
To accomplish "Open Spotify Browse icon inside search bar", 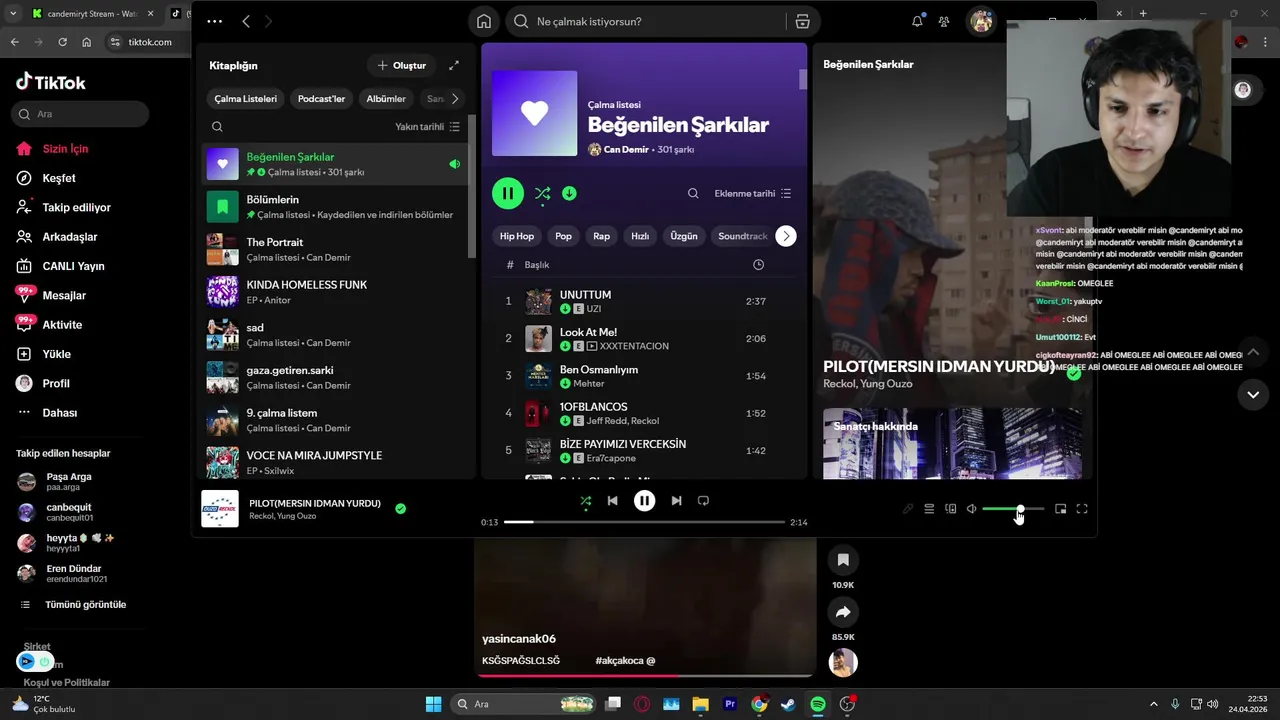I will click(802, 21).
